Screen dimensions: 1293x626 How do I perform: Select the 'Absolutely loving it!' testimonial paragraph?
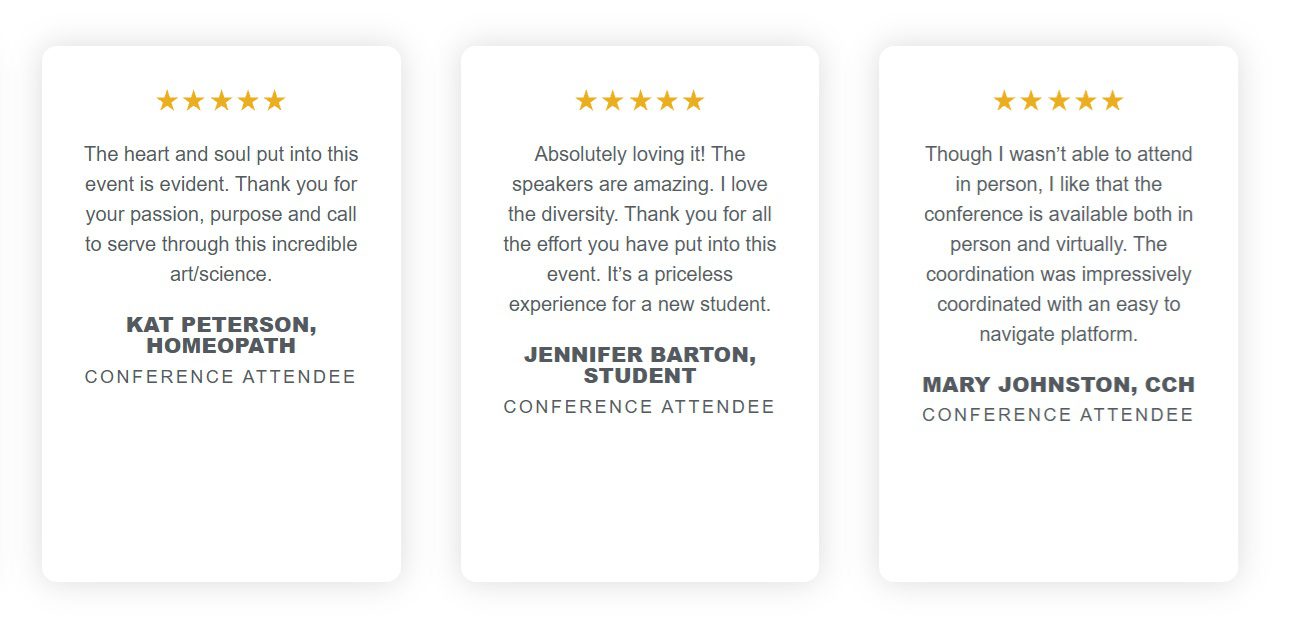pyautogui.click(x=640, y=229)
